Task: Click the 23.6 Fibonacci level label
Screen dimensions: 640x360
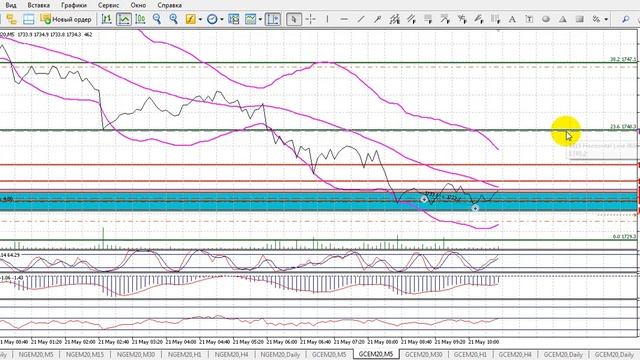Action: pyautogui.click(x=623, y=127)
